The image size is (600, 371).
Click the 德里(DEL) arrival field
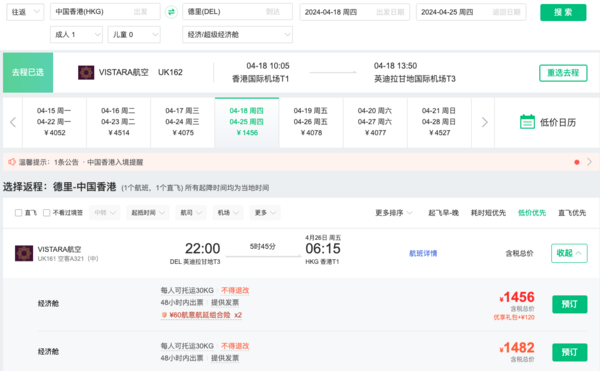point(238,12)
